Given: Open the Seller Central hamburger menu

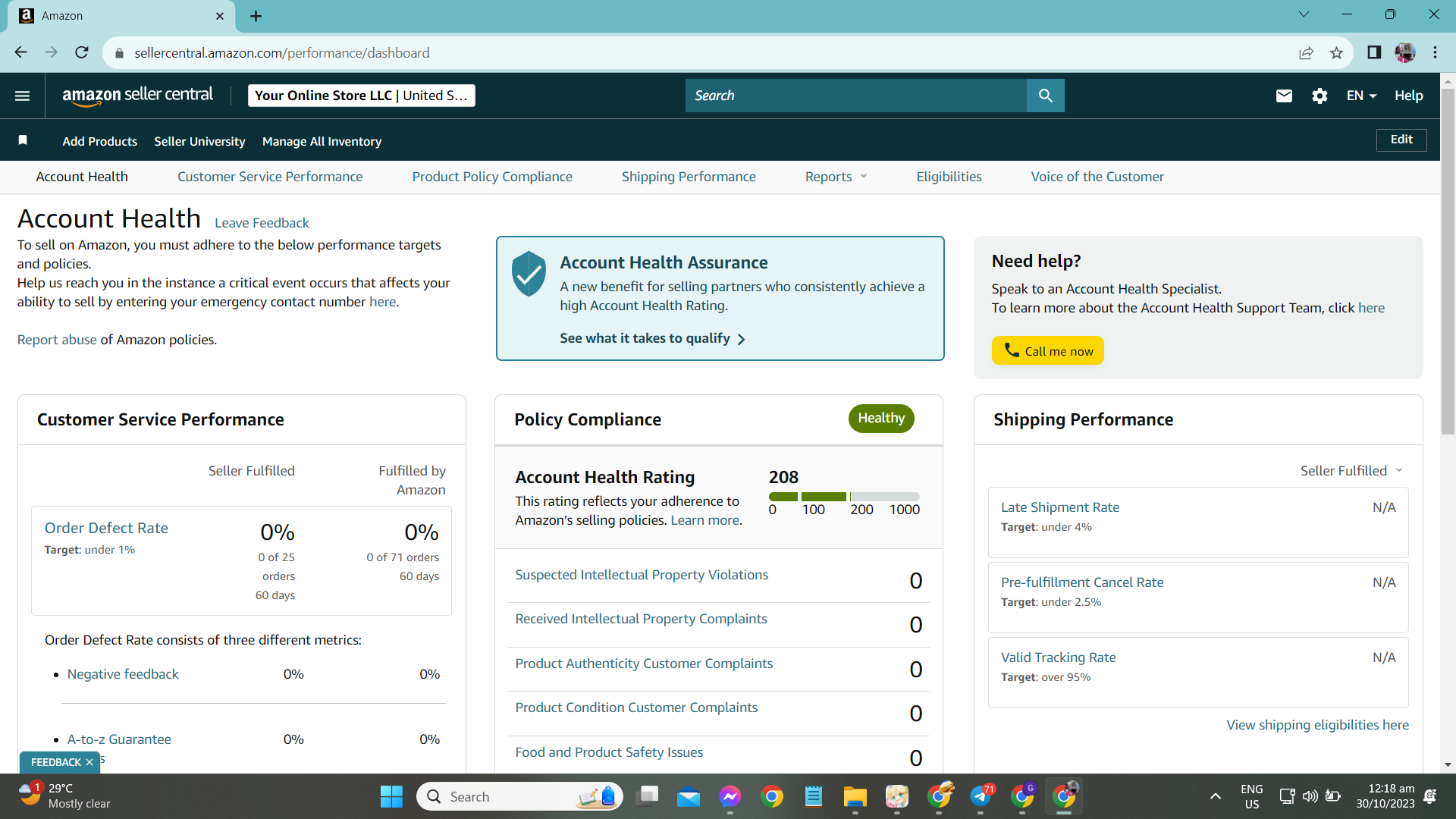Looking at the screenshot, I should point(23,96).
